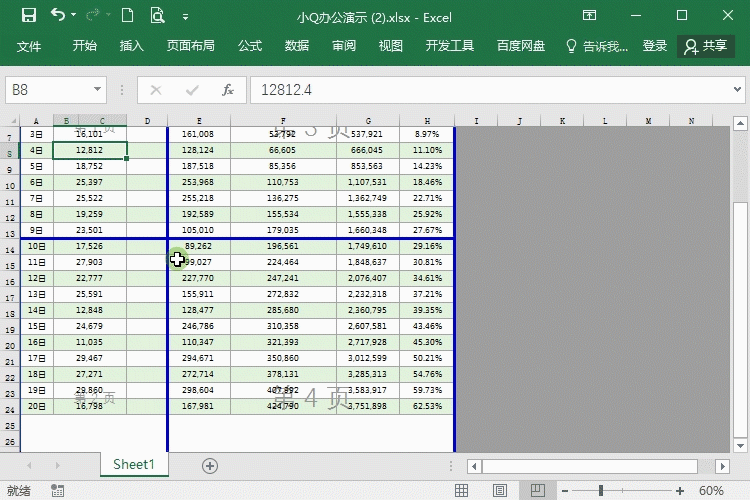Open the 页面布局 tab
This screenshot has width=750, height=500.
coord(190,46)
